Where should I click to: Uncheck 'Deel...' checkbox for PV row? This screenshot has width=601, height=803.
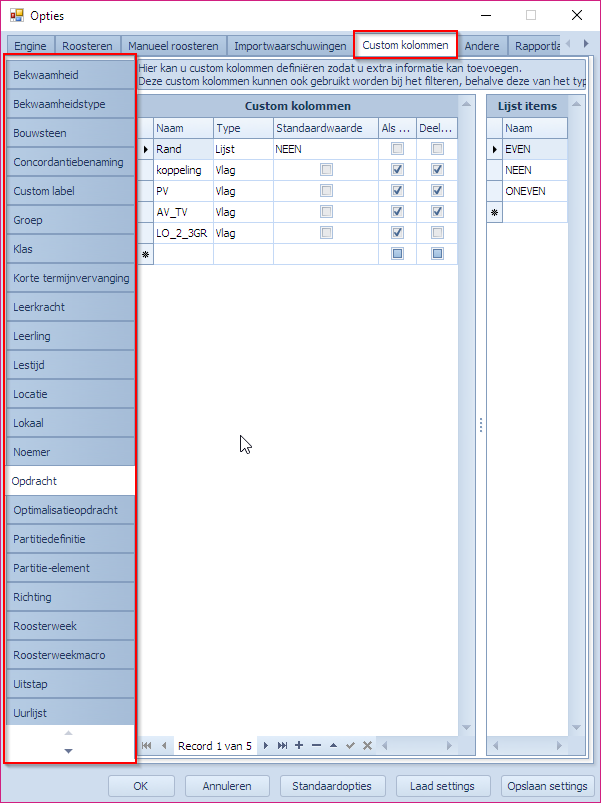pos(437,191)
